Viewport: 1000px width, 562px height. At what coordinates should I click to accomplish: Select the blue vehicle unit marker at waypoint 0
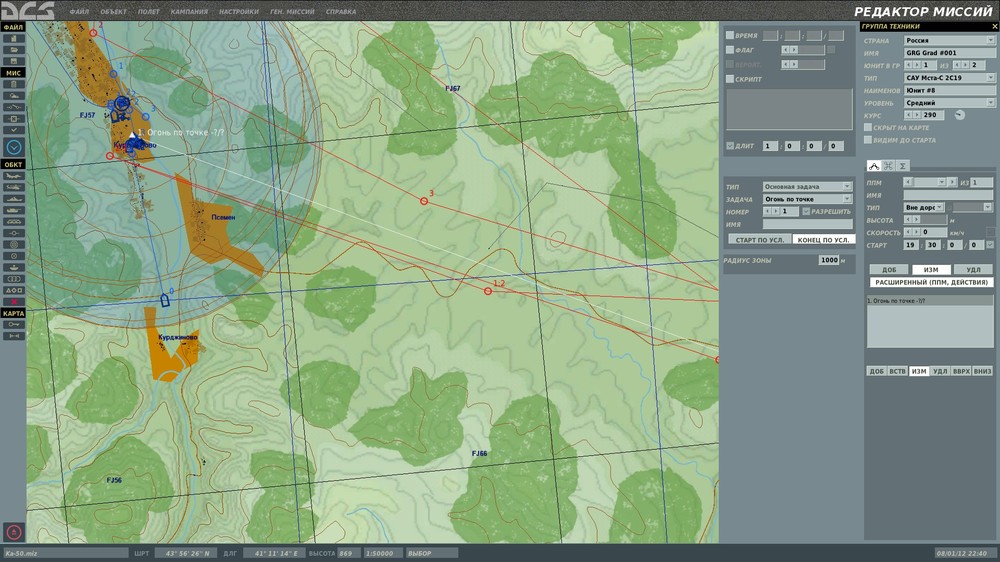pos(165,300)
